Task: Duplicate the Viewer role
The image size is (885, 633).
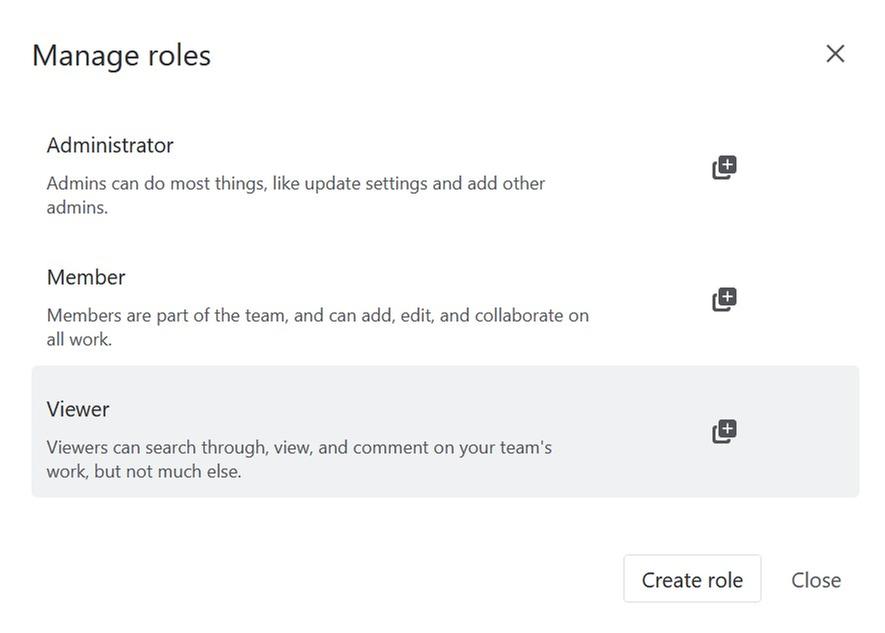Action: [x=724, y=431]
